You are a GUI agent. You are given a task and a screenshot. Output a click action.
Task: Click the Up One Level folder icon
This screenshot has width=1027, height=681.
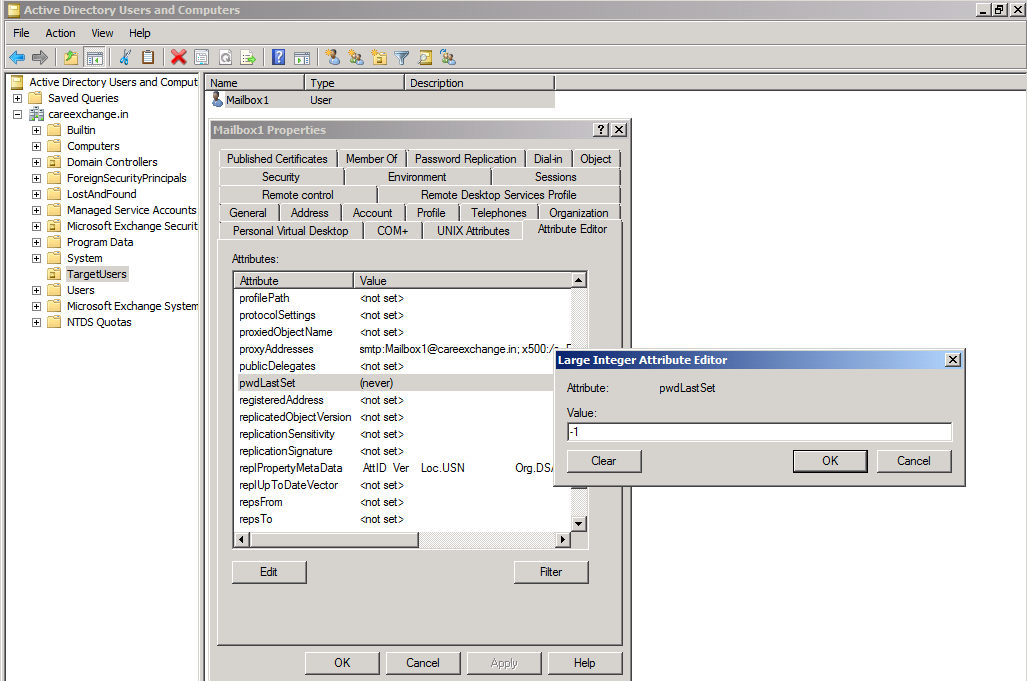pos(71,58)
